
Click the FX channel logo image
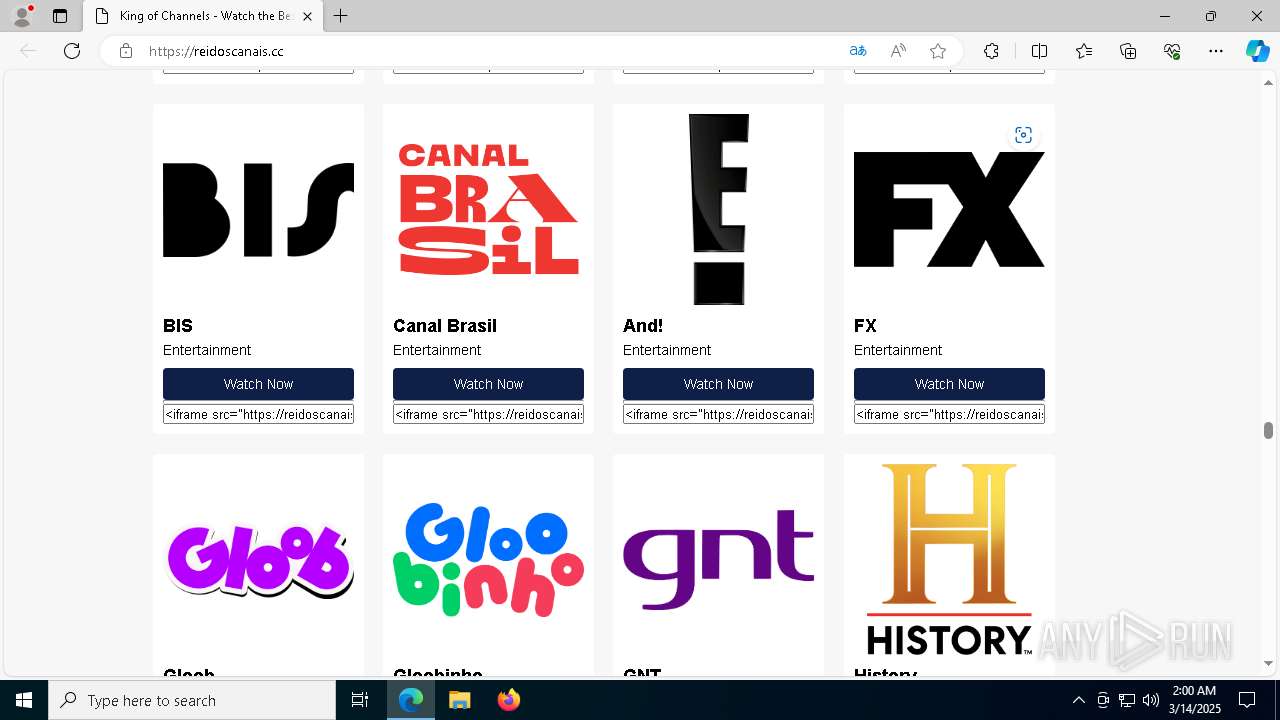click(949, 210)
